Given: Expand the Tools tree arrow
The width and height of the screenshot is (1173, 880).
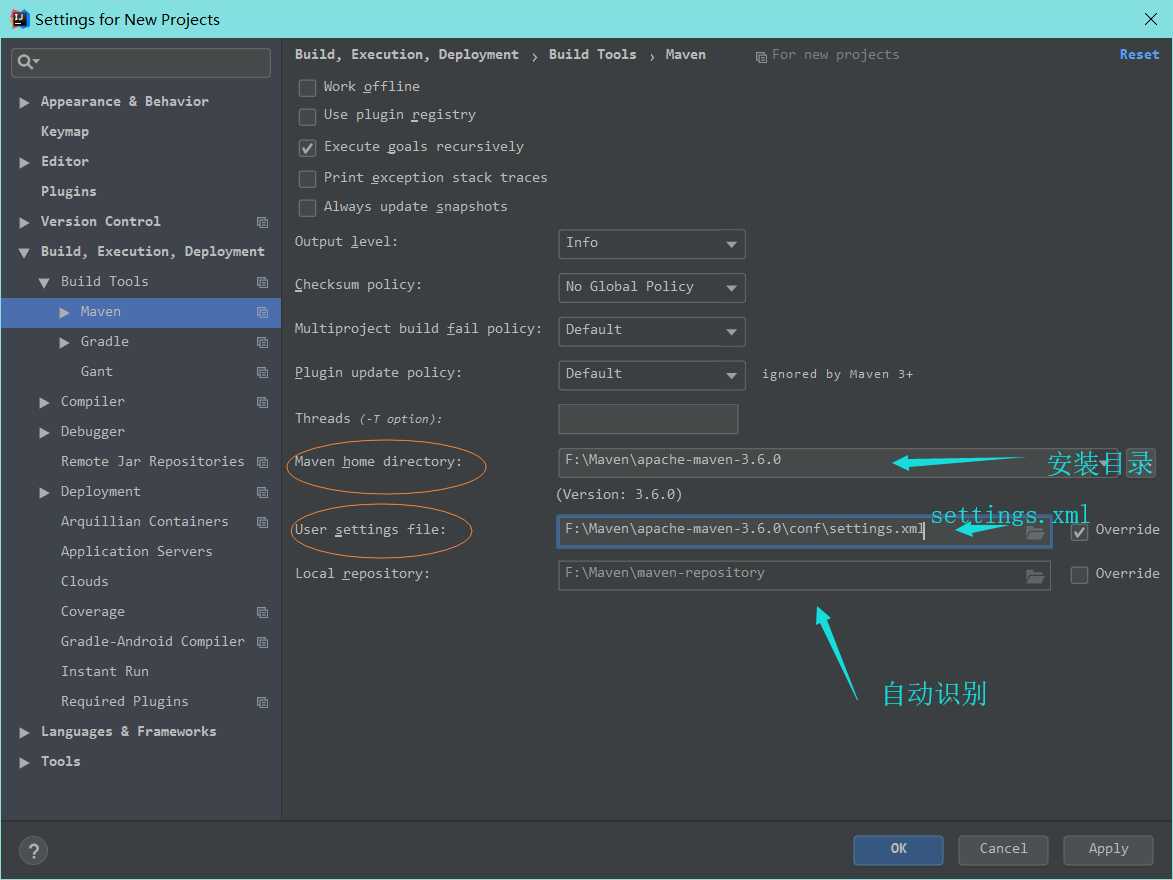Looking at the screenshot, I should point(24,763).
